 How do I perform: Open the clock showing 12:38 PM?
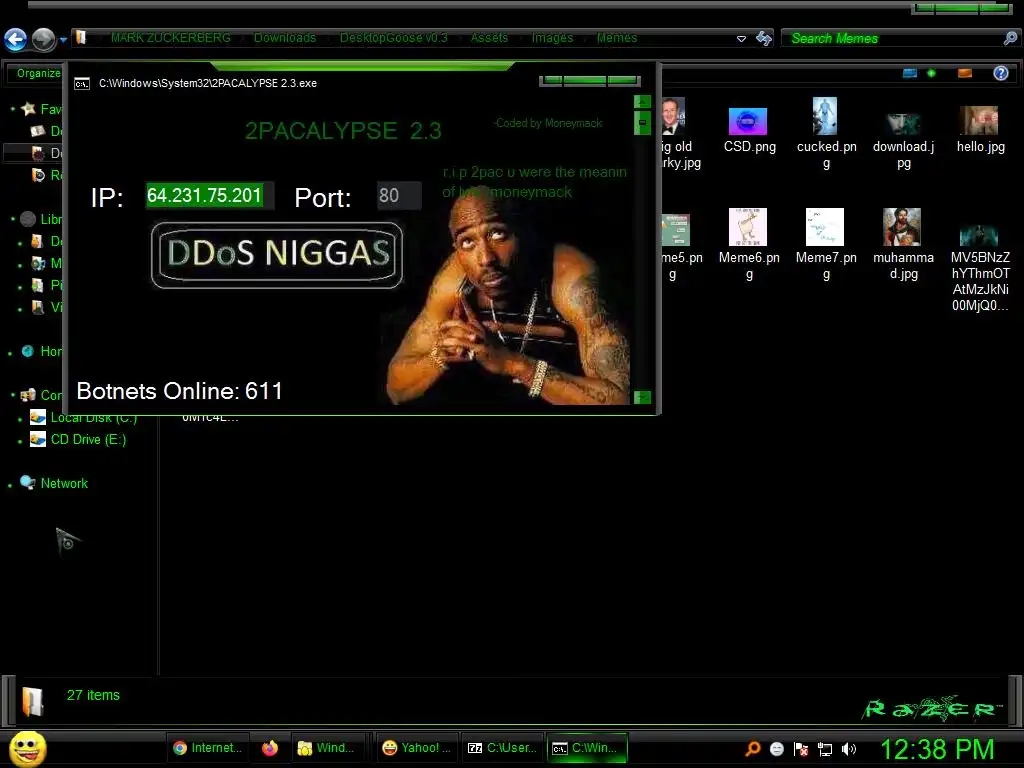pos(937,749)
